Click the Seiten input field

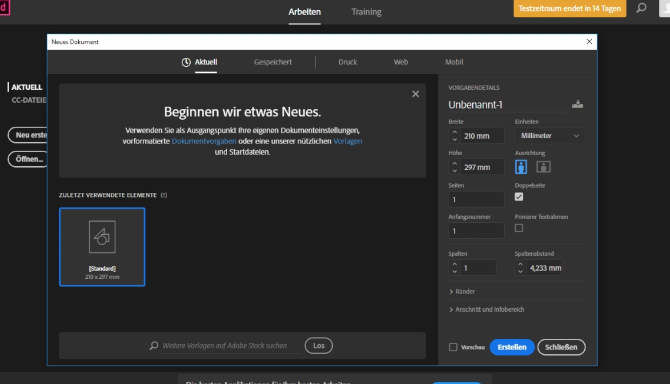click(476, 199)
